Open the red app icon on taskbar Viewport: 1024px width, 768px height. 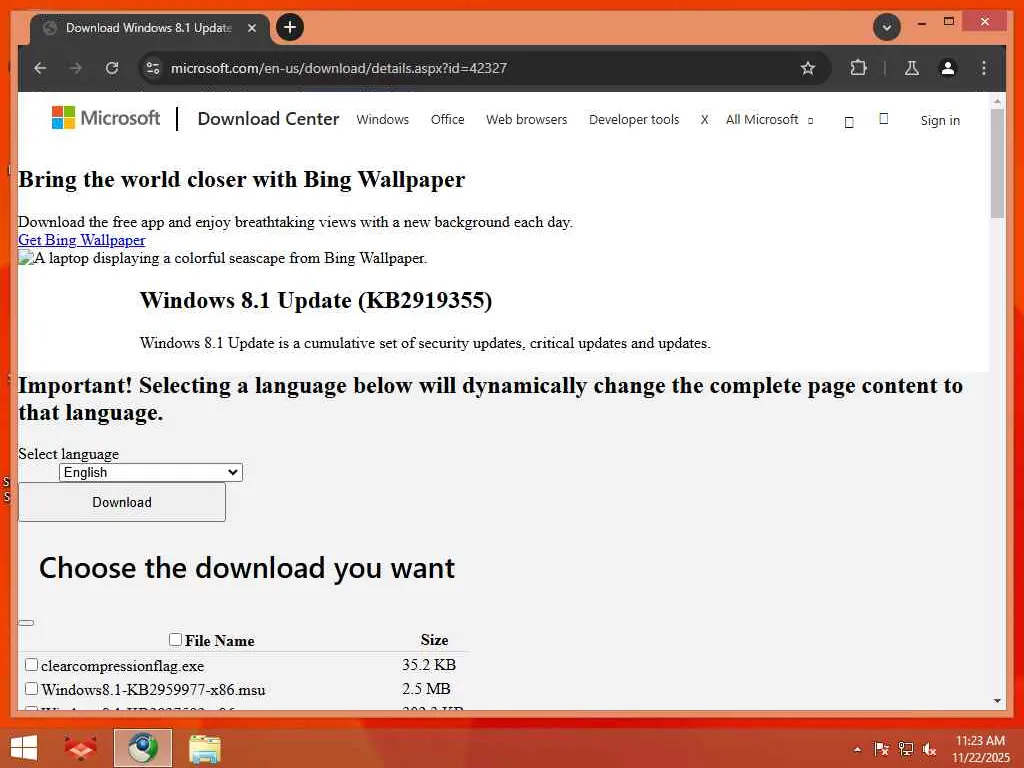click(x=81, y=748)
